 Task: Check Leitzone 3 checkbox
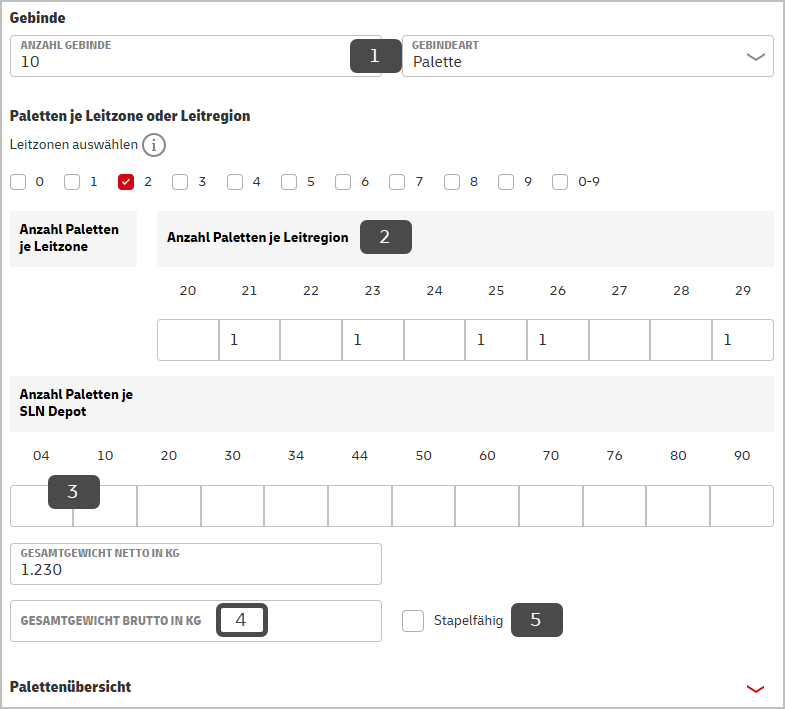[180, 182]
